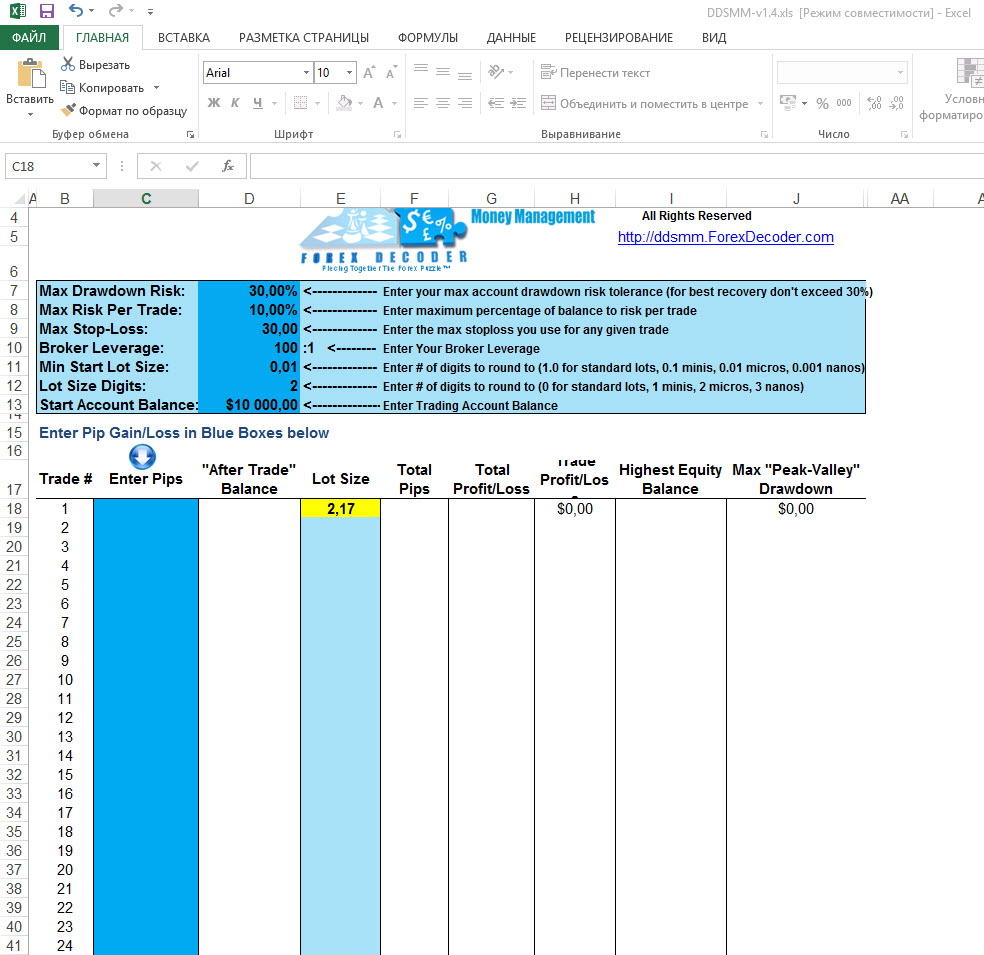Switch to the ДАННЫЕ tab
984x955 pixels.
coord(511,38)
